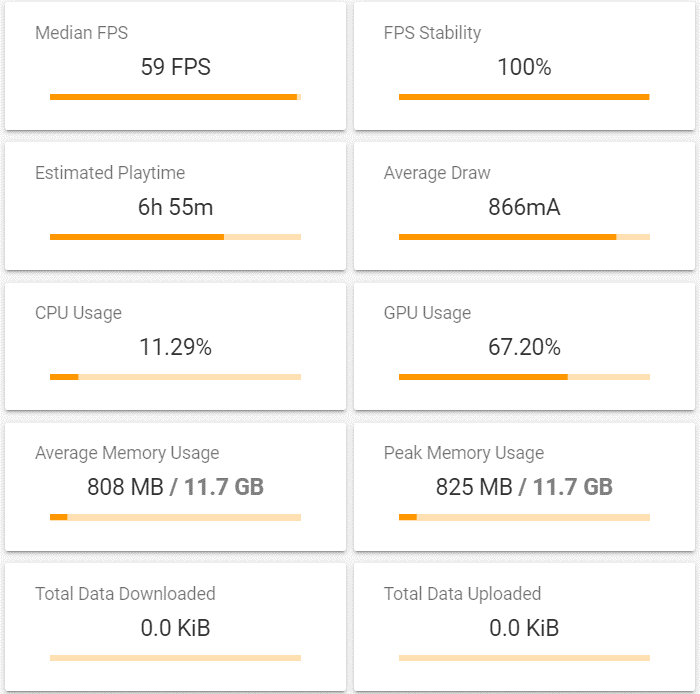Click the 825 MB peak memory value
The width and height of the screenshot is (700, 694).
473,488
